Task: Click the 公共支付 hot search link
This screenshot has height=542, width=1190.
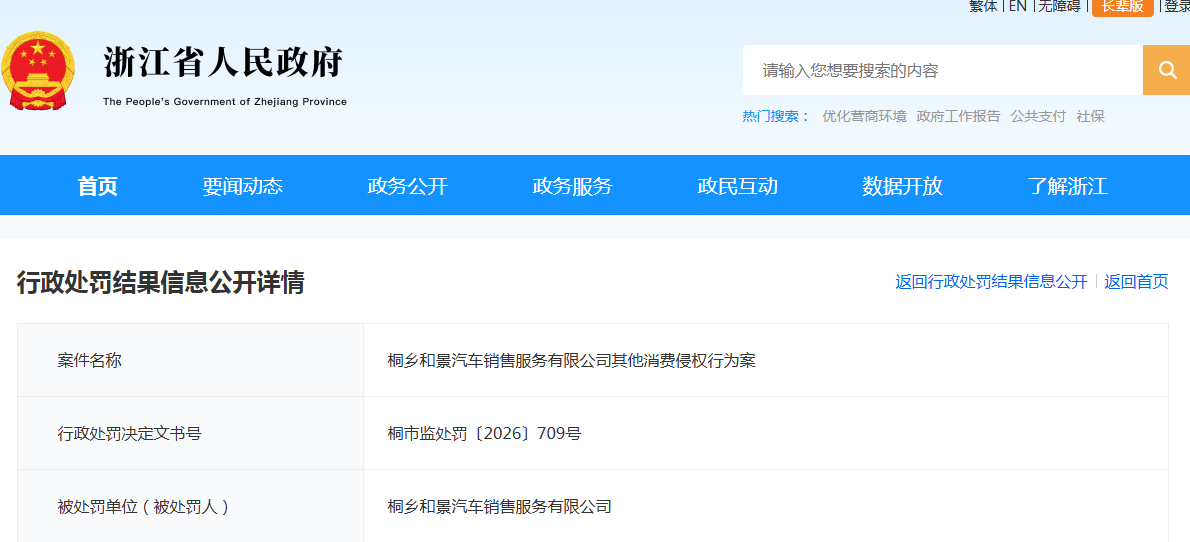Action: (1038, 116)
